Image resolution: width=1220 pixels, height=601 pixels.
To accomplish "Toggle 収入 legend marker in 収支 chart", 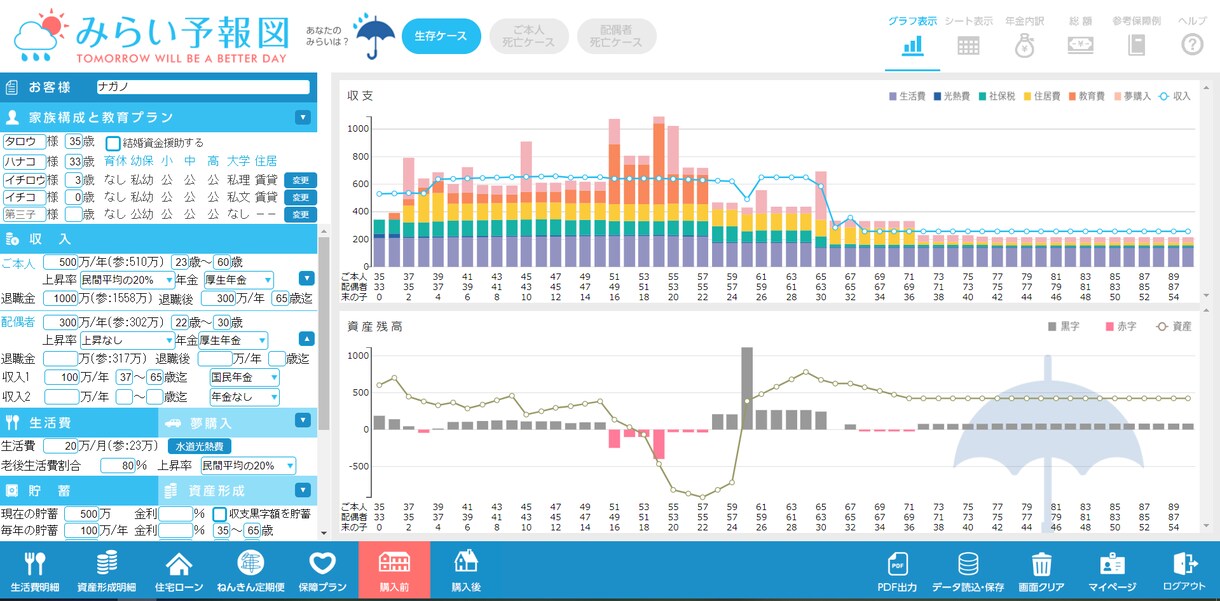I will click(x=1164, y=96).
